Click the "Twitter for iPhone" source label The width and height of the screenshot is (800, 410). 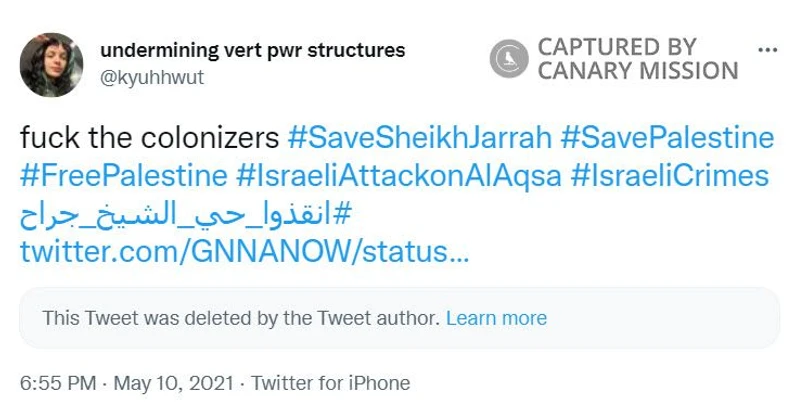coord(330,383)
